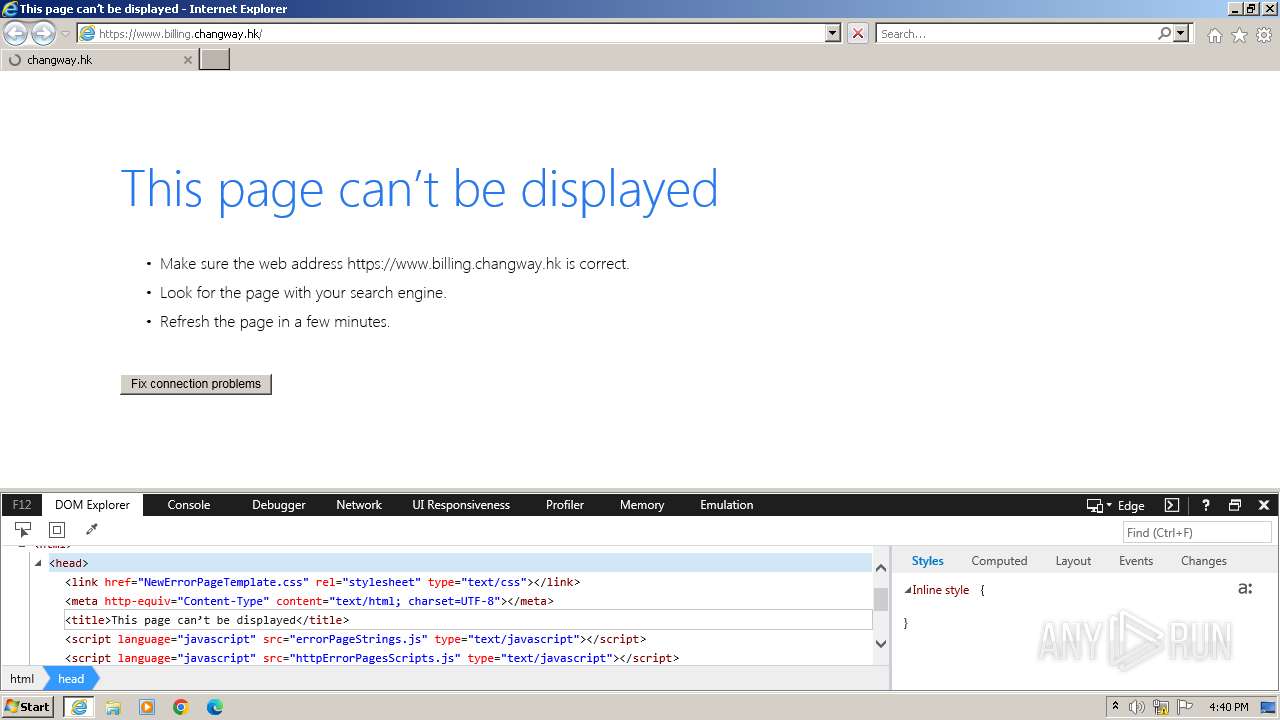The image size is (1280, 720).
Task: Click the address bar showing billing.changway.hk
Action: tap(451, 33)
